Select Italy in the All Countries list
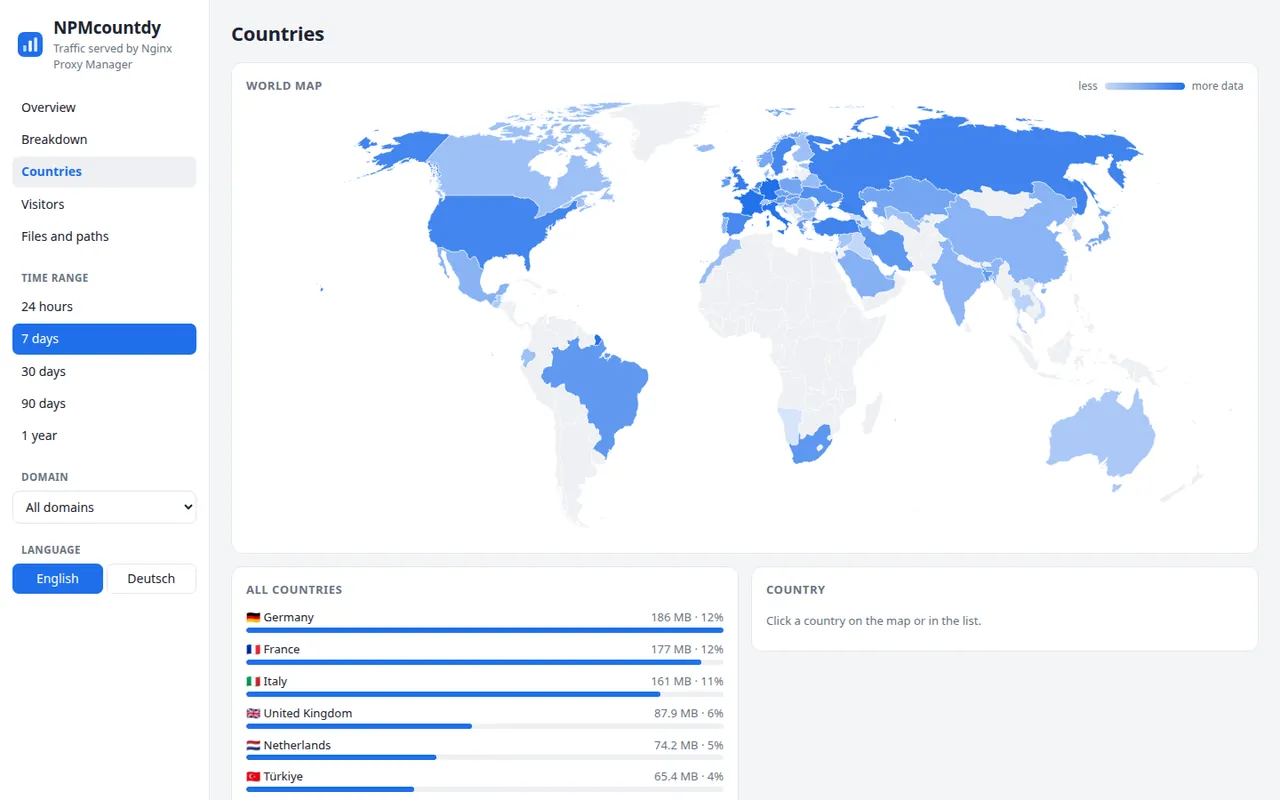The width and height of the screenshot is (1280, 800). (x=485, y=686)
